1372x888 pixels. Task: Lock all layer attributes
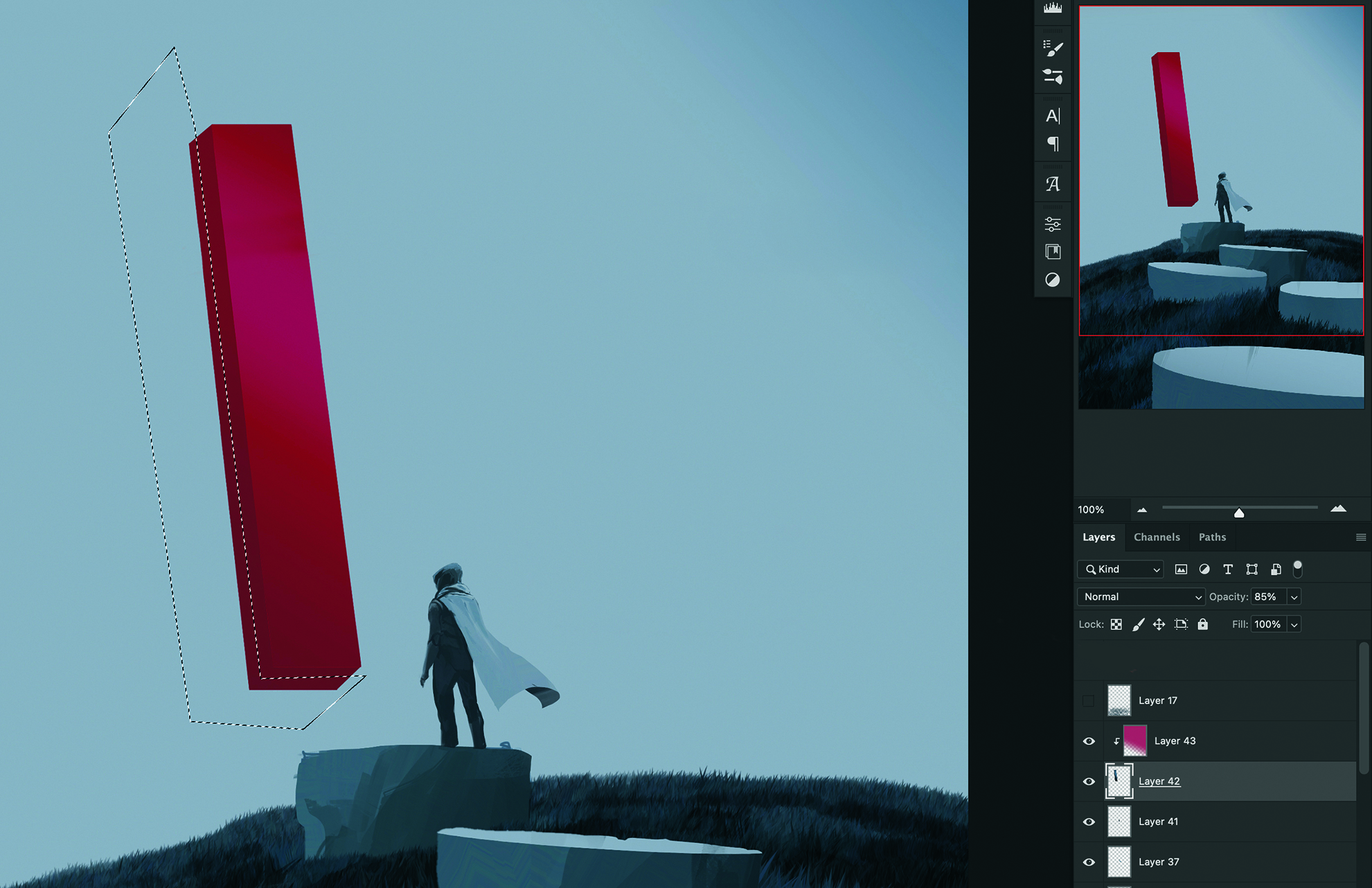point(1203,625)
